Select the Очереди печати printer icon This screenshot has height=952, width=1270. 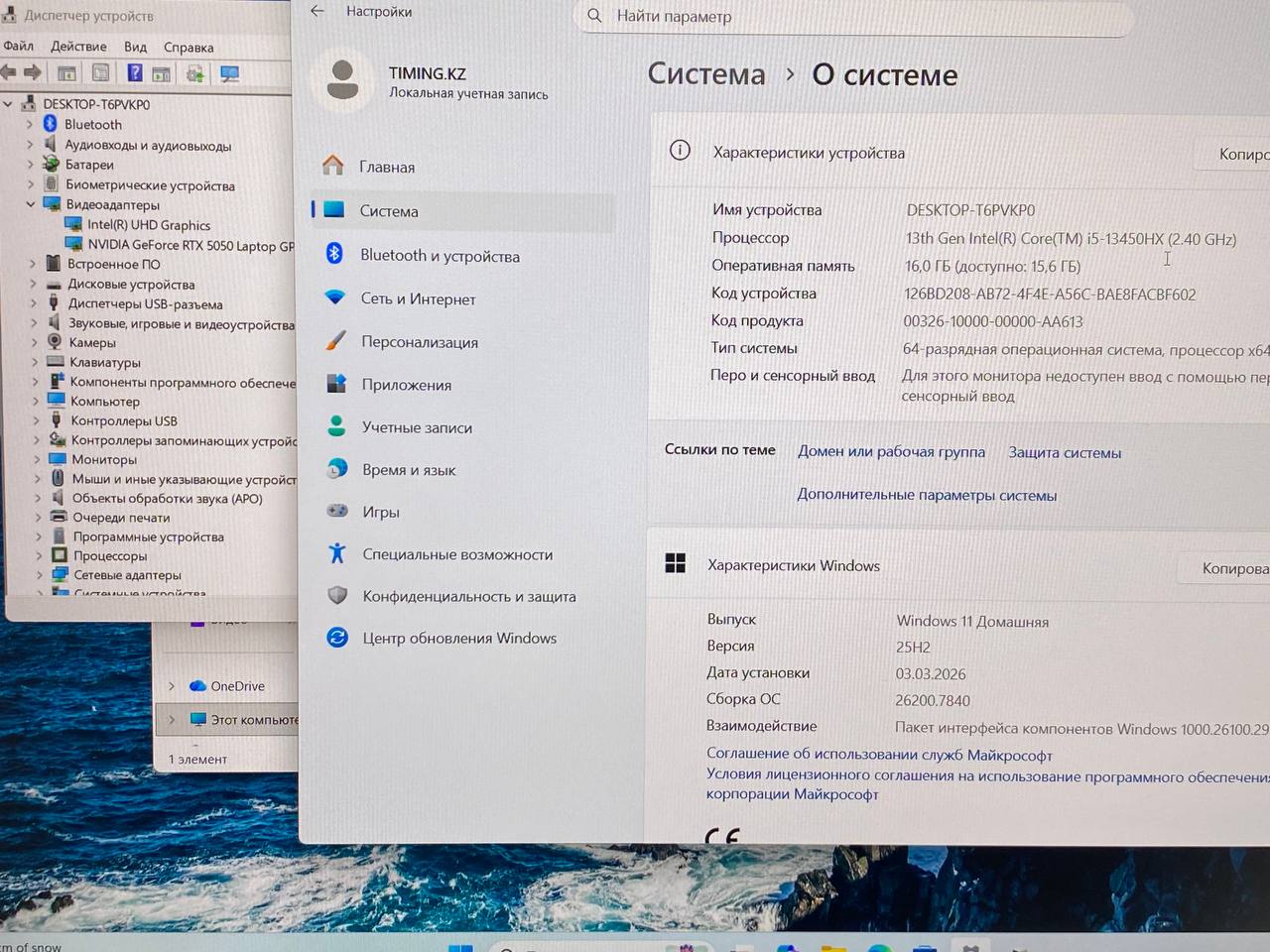click(x=58, y=517)
